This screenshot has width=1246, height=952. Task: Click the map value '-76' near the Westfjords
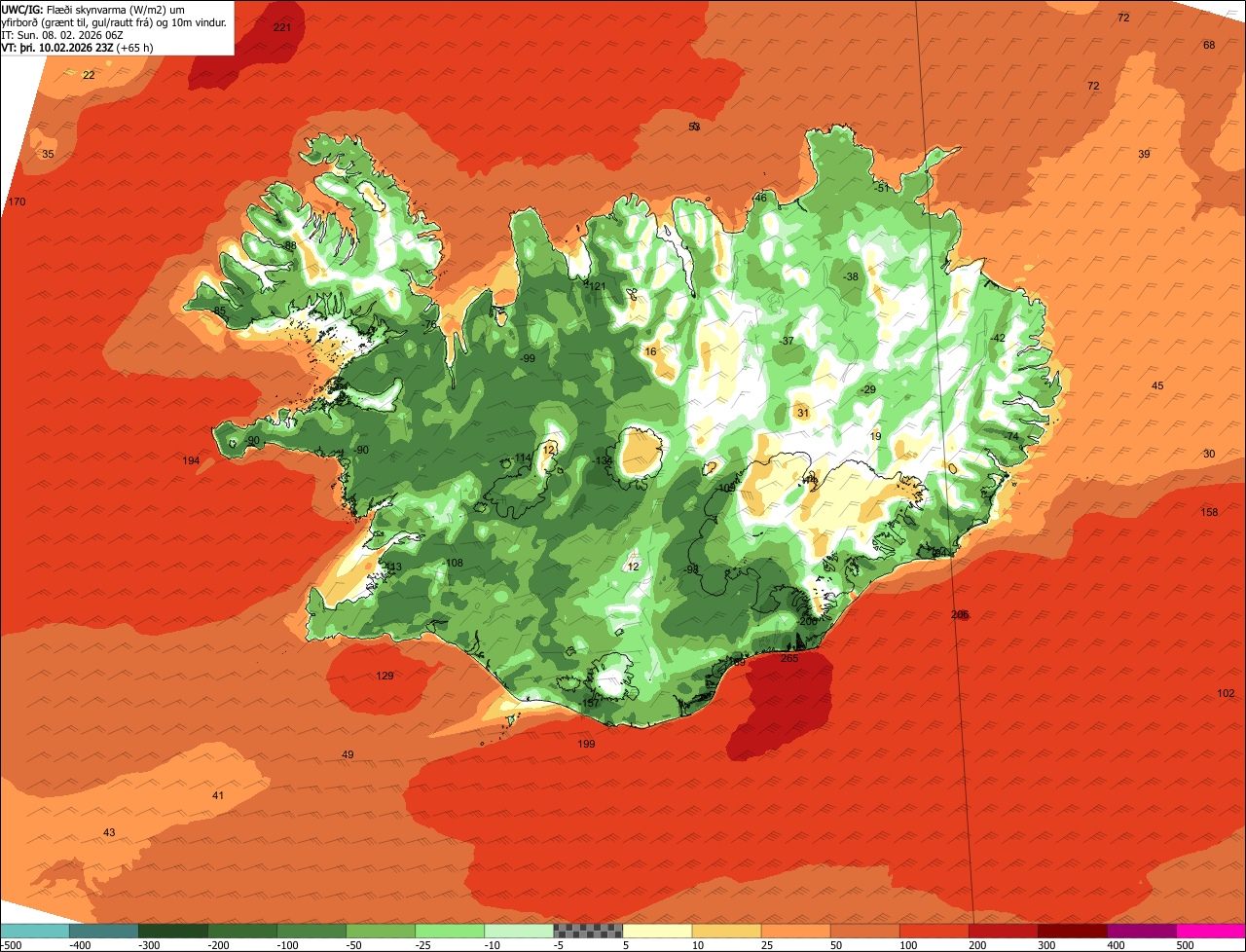[x=429, y=325]
